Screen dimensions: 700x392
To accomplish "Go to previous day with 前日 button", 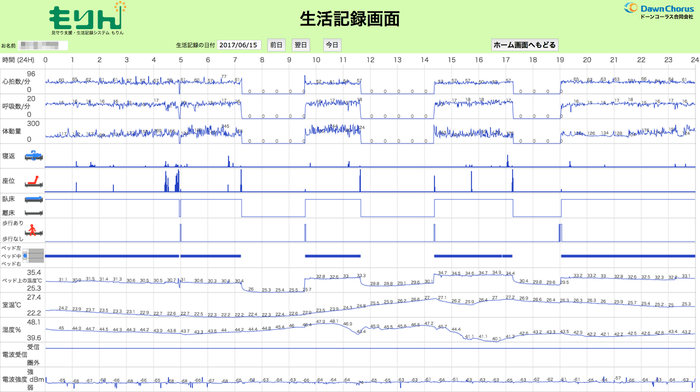I will pyautogui.click(x=276, y=45).
